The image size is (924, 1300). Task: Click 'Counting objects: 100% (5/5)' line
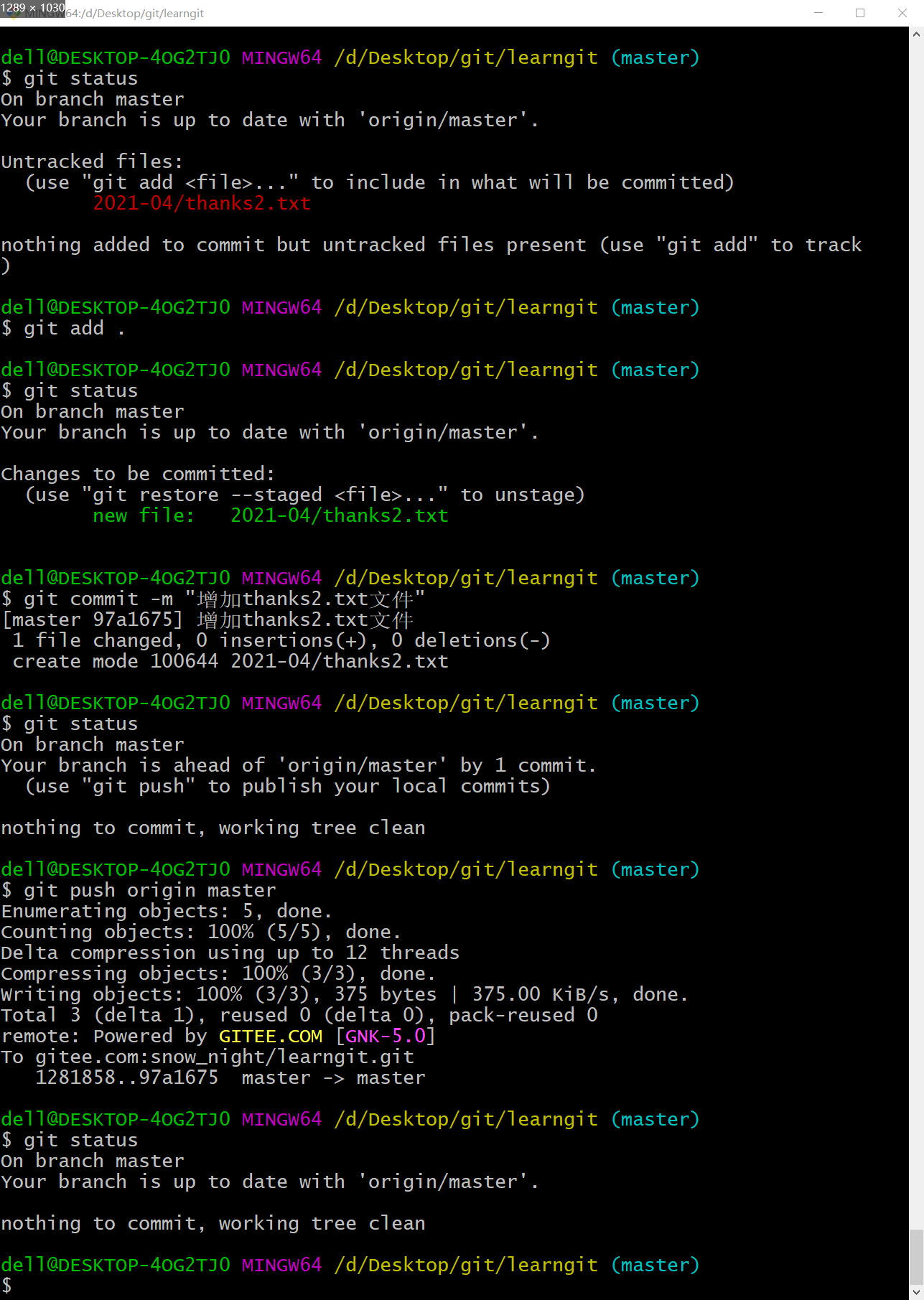[201, 932]
